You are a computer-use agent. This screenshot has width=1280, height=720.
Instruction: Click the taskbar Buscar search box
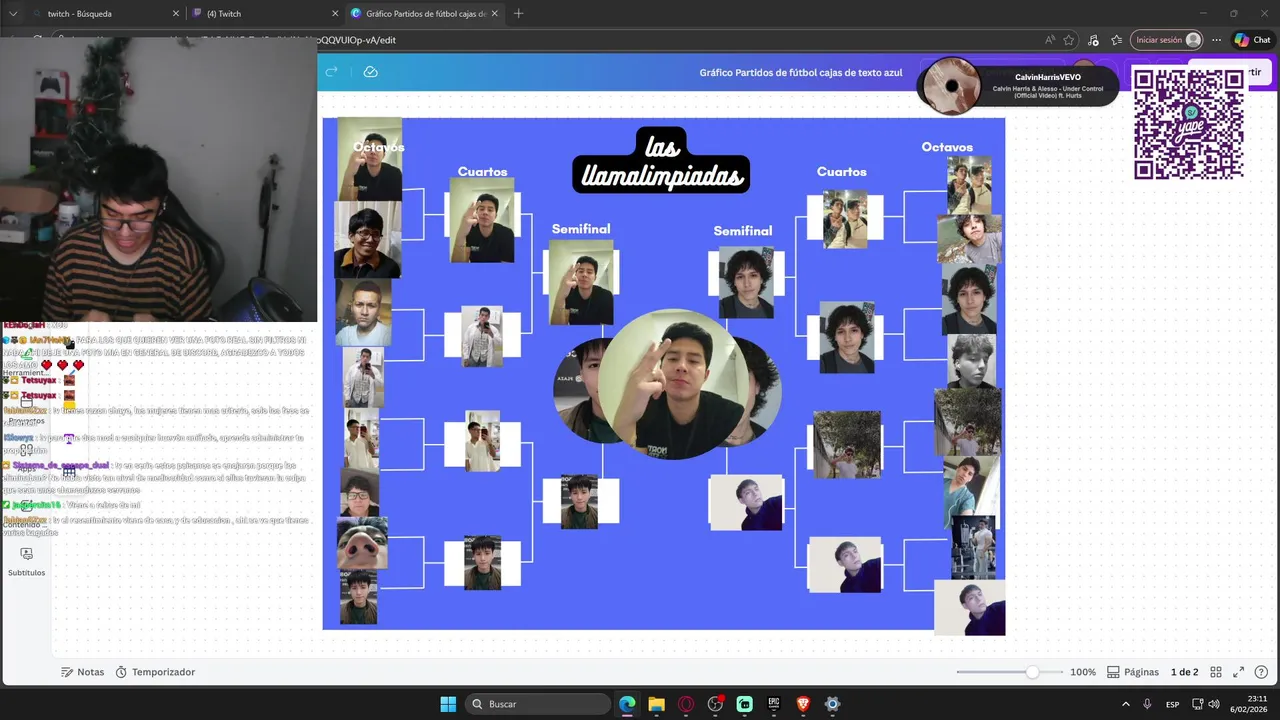(x=539, y=704)
